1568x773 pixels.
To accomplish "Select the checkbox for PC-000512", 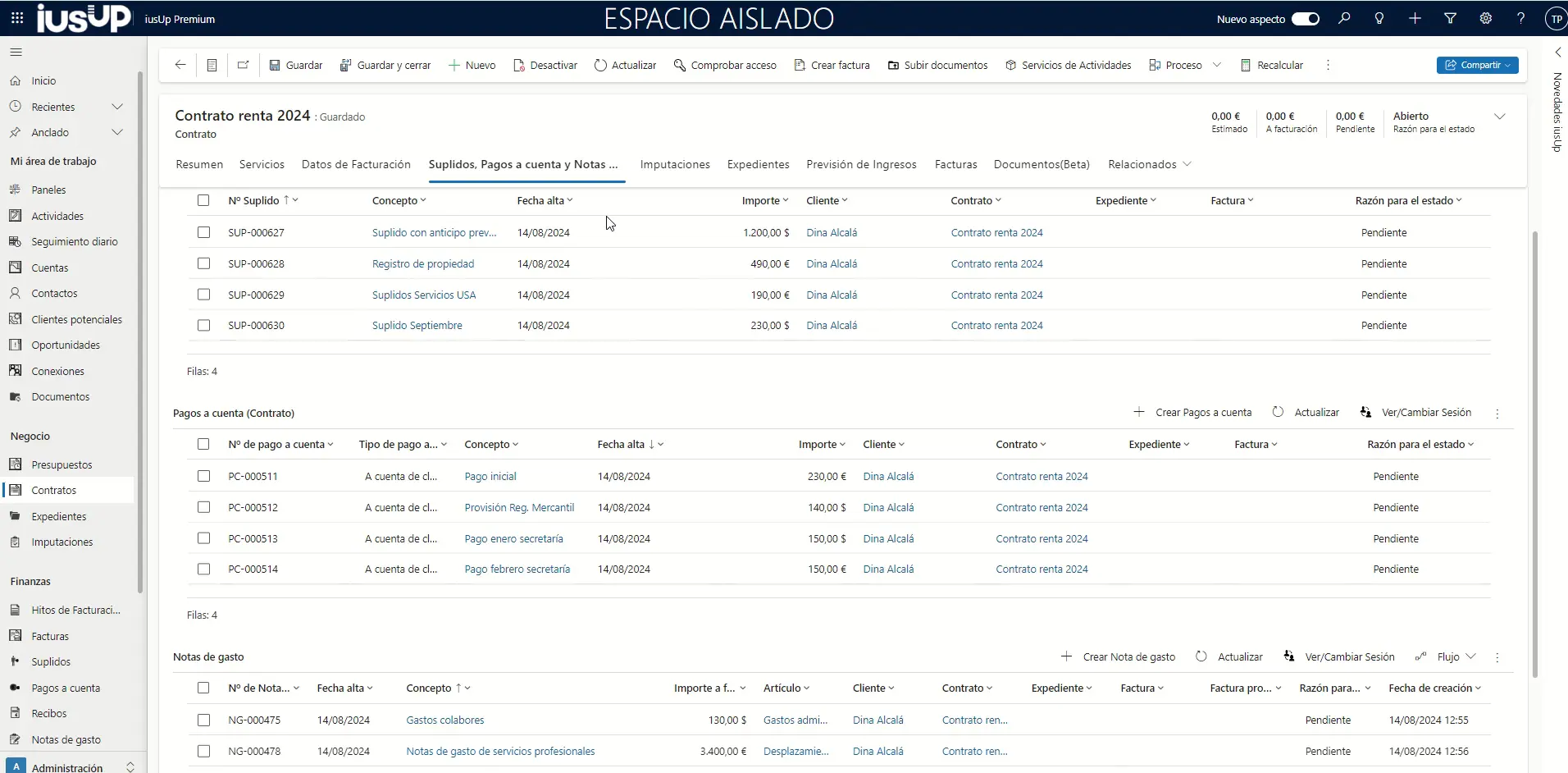I will coord(203,507).
